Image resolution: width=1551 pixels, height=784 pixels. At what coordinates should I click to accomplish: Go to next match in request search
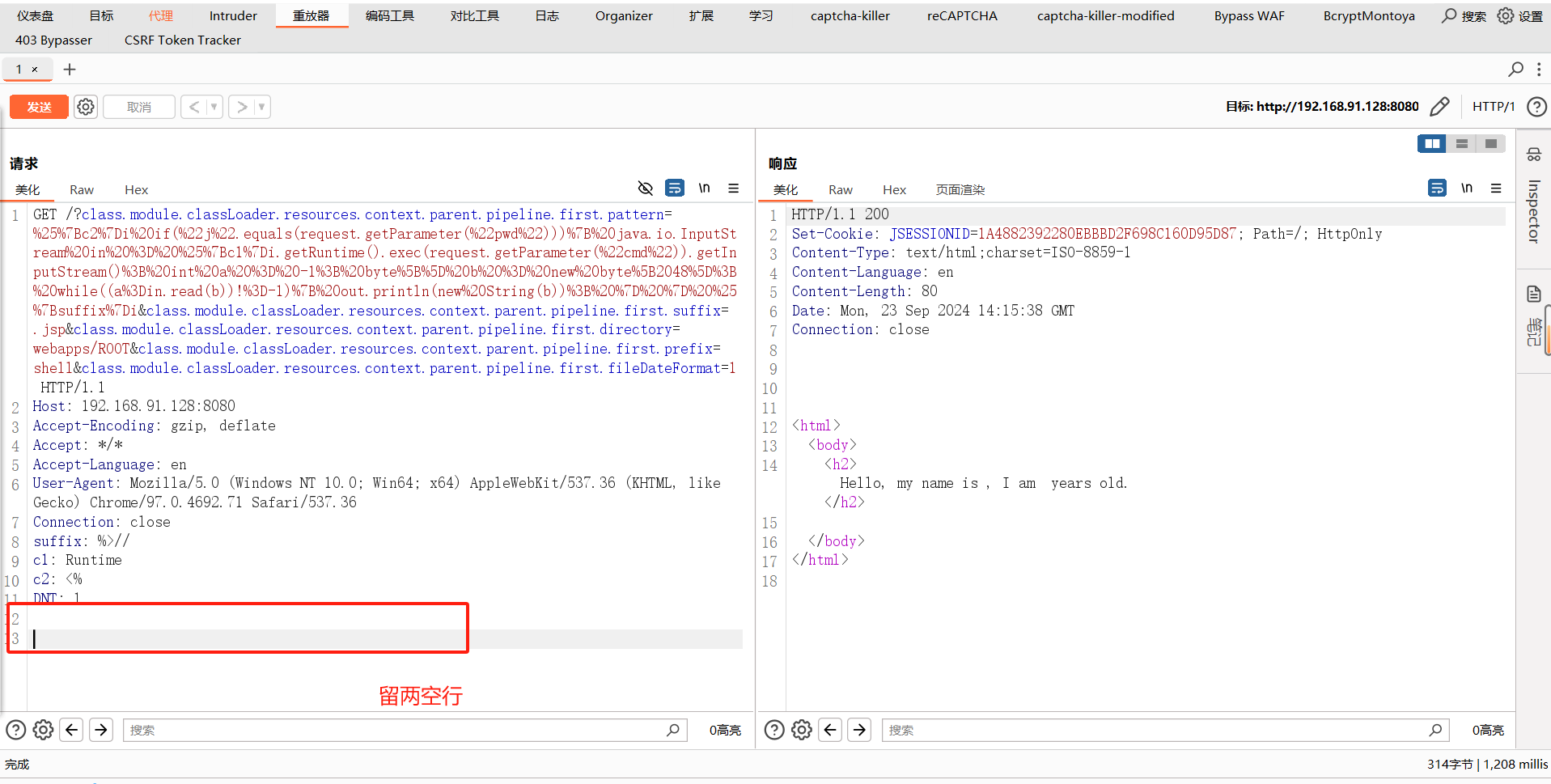[101, 730]
